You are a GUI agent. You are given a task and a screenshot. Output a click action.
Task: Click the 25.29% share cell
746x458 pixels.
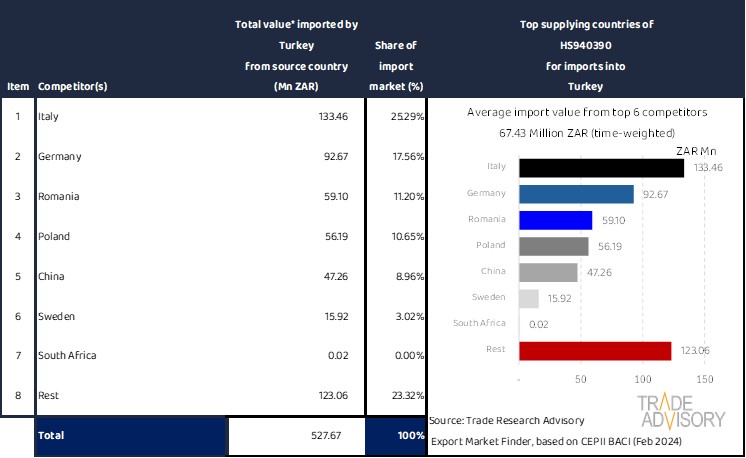click(x=395, y=117)
